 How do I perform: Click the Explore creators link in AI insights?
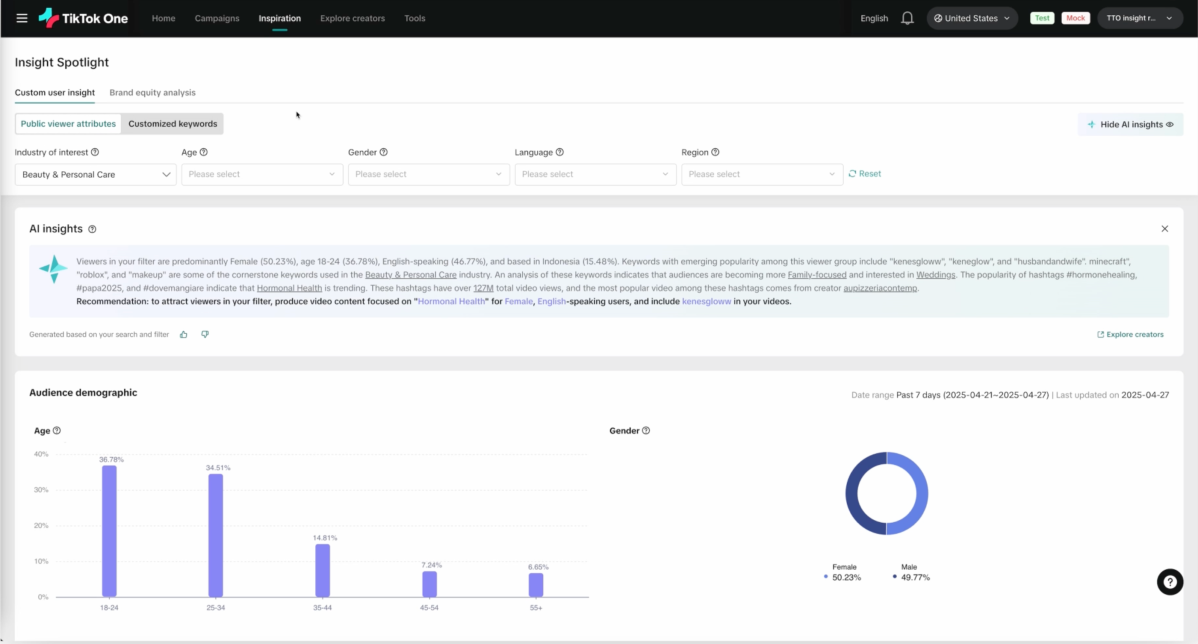[1130, 335]
